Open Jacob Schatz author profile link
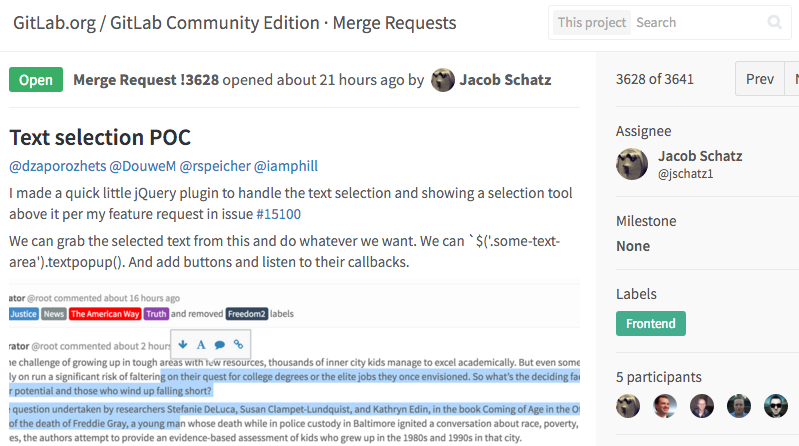 coord(505,80)
